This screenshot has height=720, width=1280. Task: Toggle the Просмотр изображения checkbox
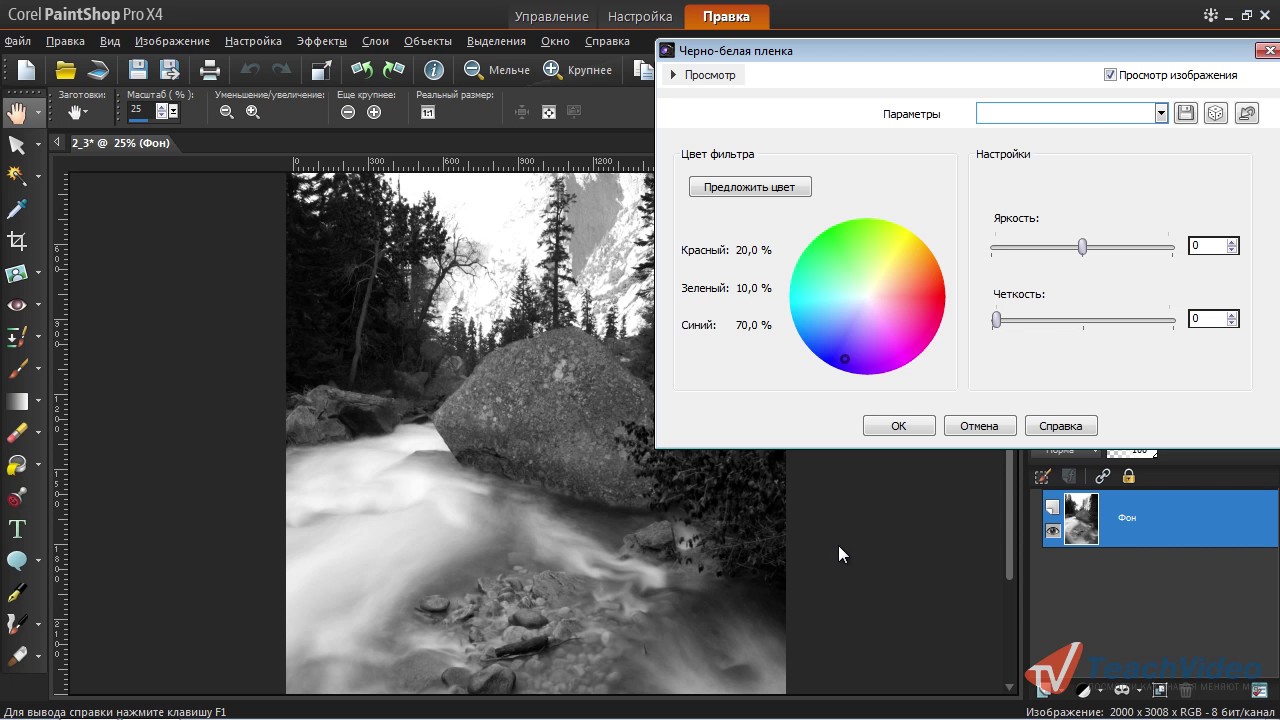pyautogui.click(x=1110, y=75)
